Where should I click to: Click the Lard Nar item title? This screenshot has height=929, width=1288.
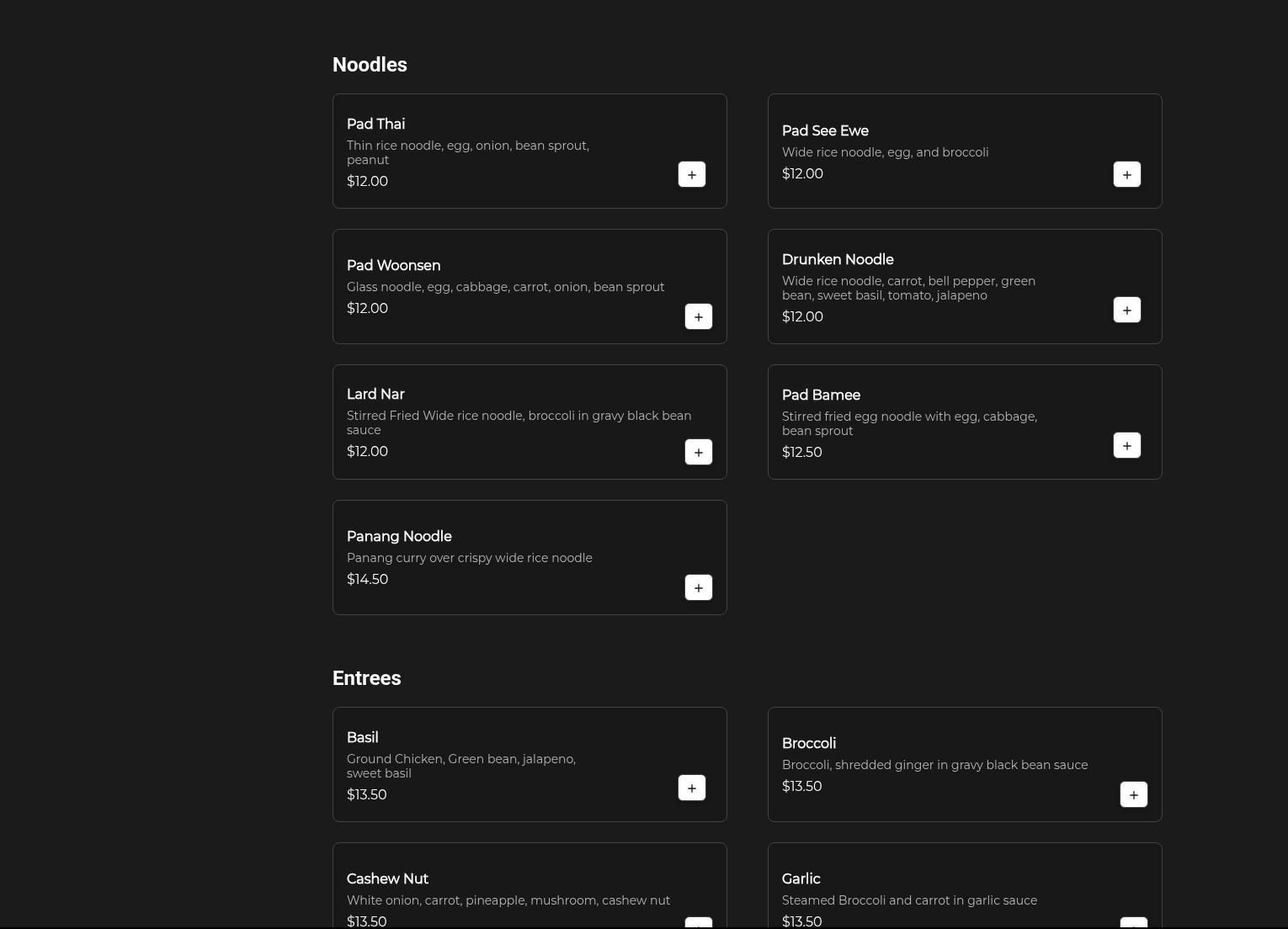click(375, 394)
